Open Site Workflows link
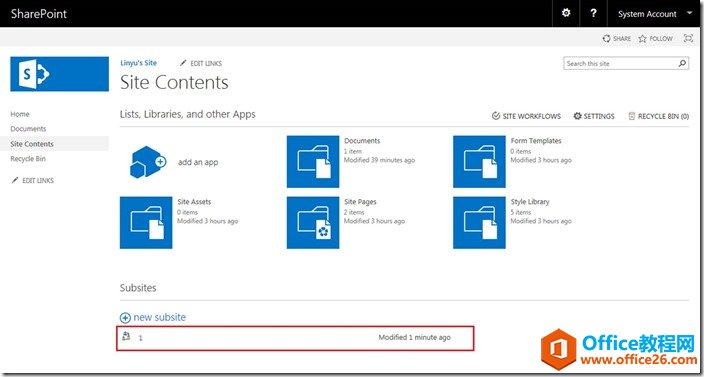The height and width of the screenshot is (377, 704). [x=526, y=116]
